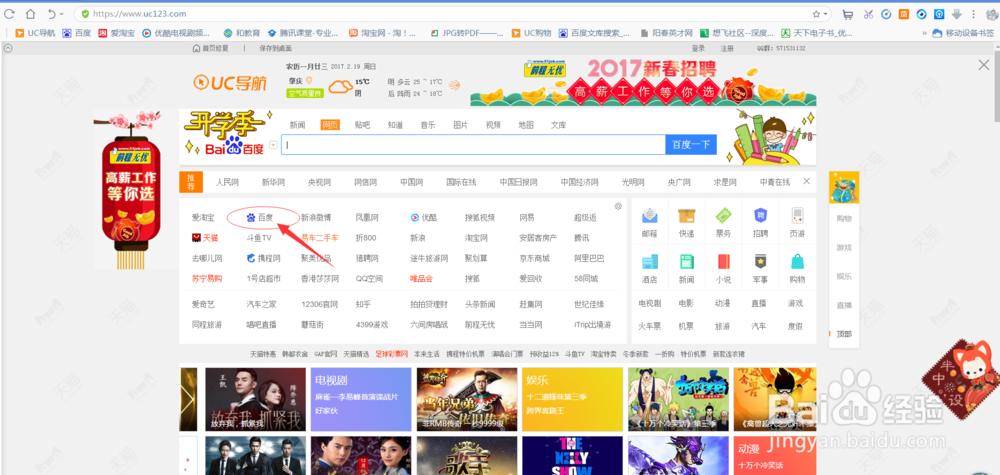Expand the back history dropdown arrow
This screenshot has width=1000, height=475.
tap(61, 14)
